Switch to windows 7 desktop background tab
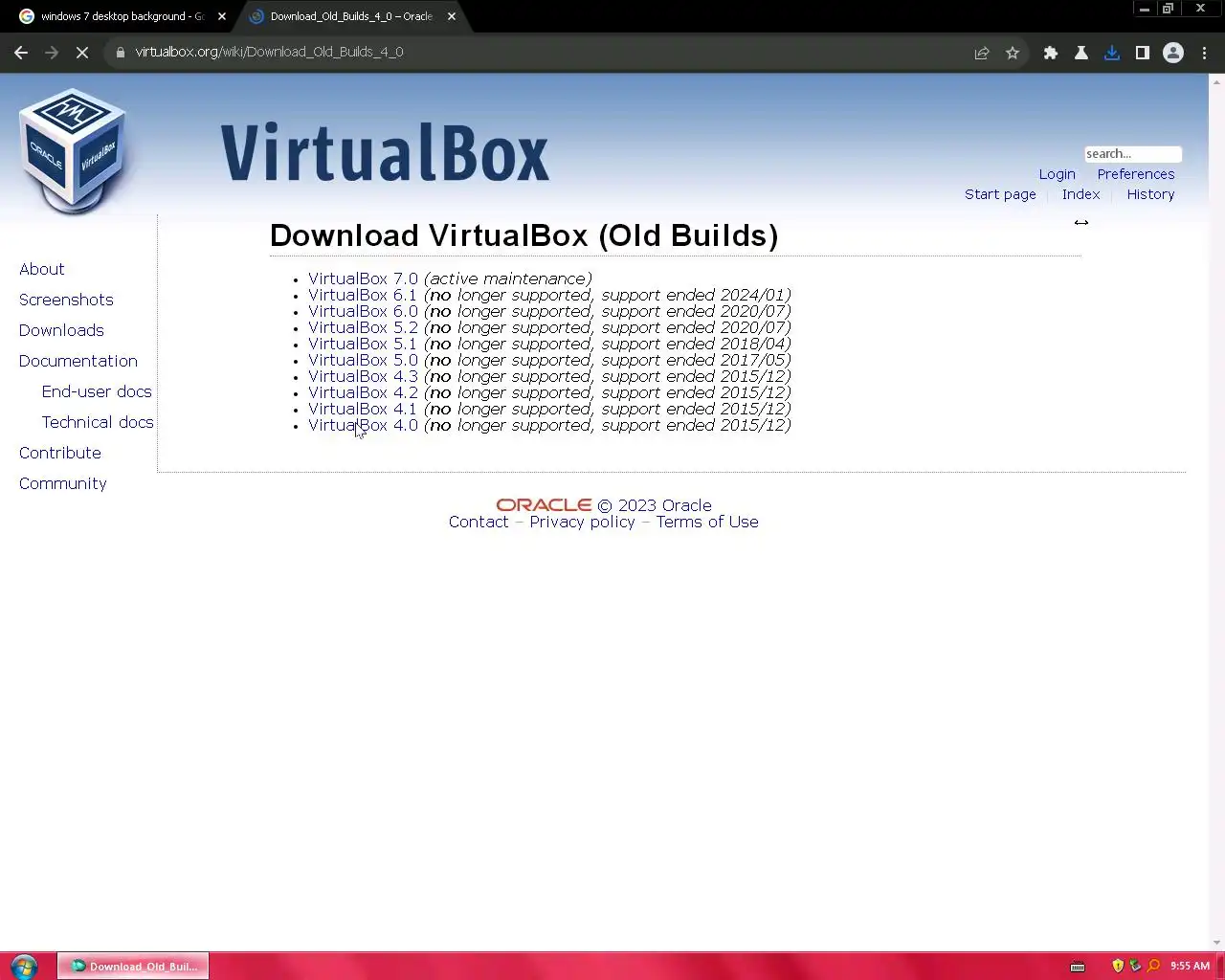 122,16
